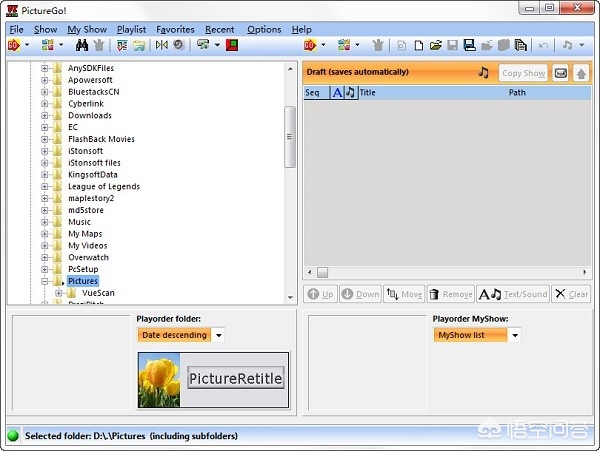
Task: Click the monitor display icon in left toolbar
Action: point(203,45)
